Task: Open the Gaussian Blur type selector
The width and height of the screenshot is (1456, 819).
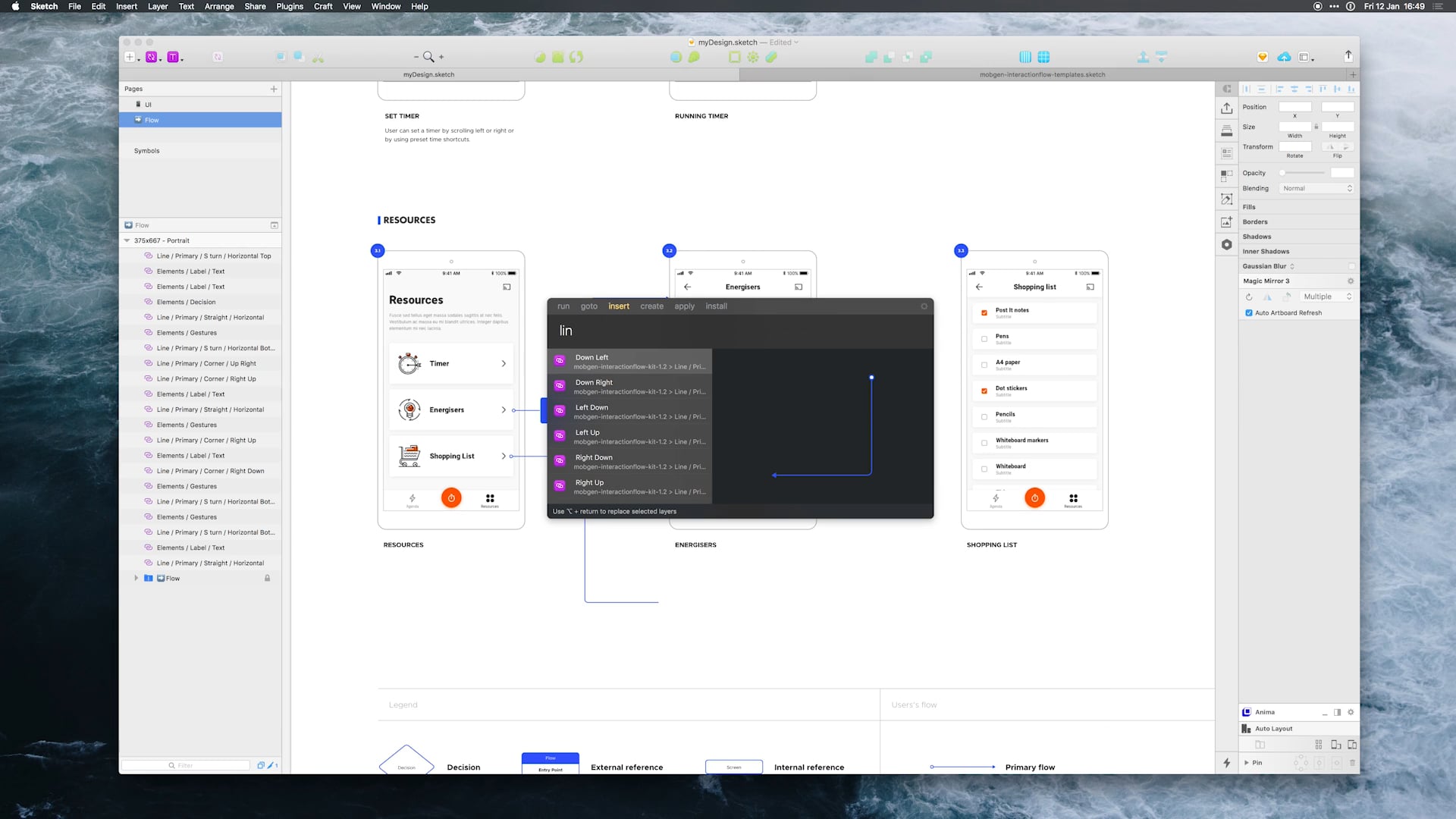Action: pos(1292,266)
